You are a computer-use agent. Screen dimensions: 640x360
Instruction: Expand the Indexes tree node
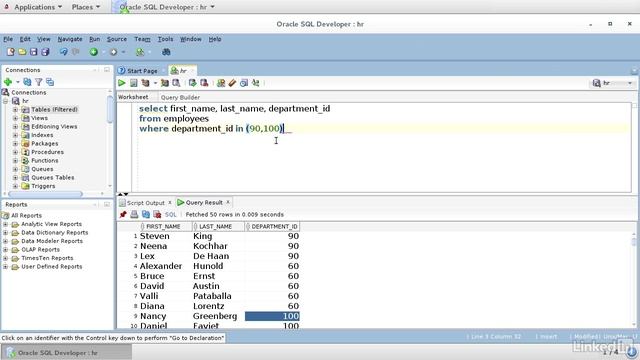tap(15, 135)
